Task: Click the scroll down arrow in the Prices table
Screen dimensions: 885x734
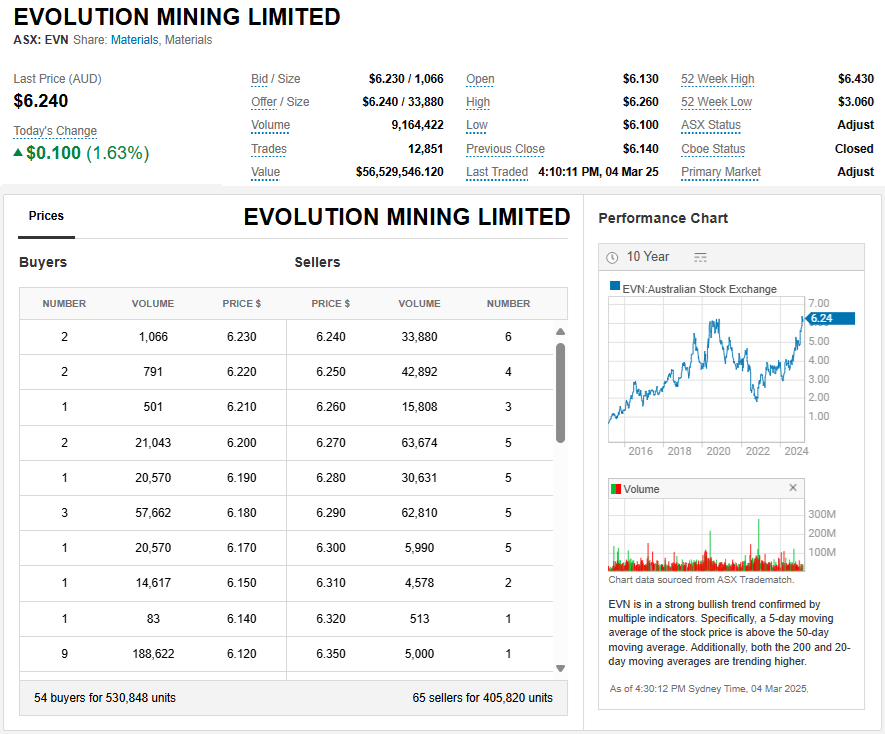Action: 560,668
